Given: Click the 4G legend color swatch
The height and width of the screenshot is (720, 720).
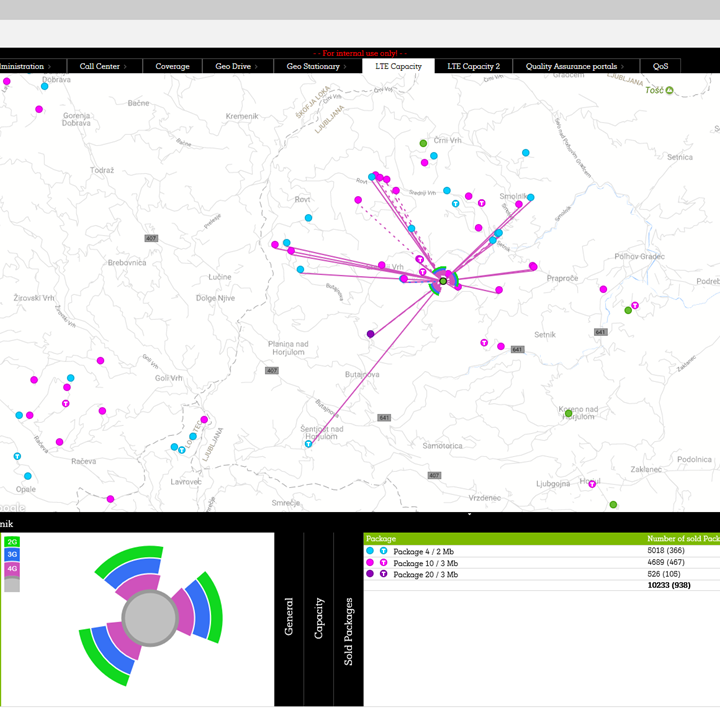Looking at the screenshot, I should (x=12, y=567).
